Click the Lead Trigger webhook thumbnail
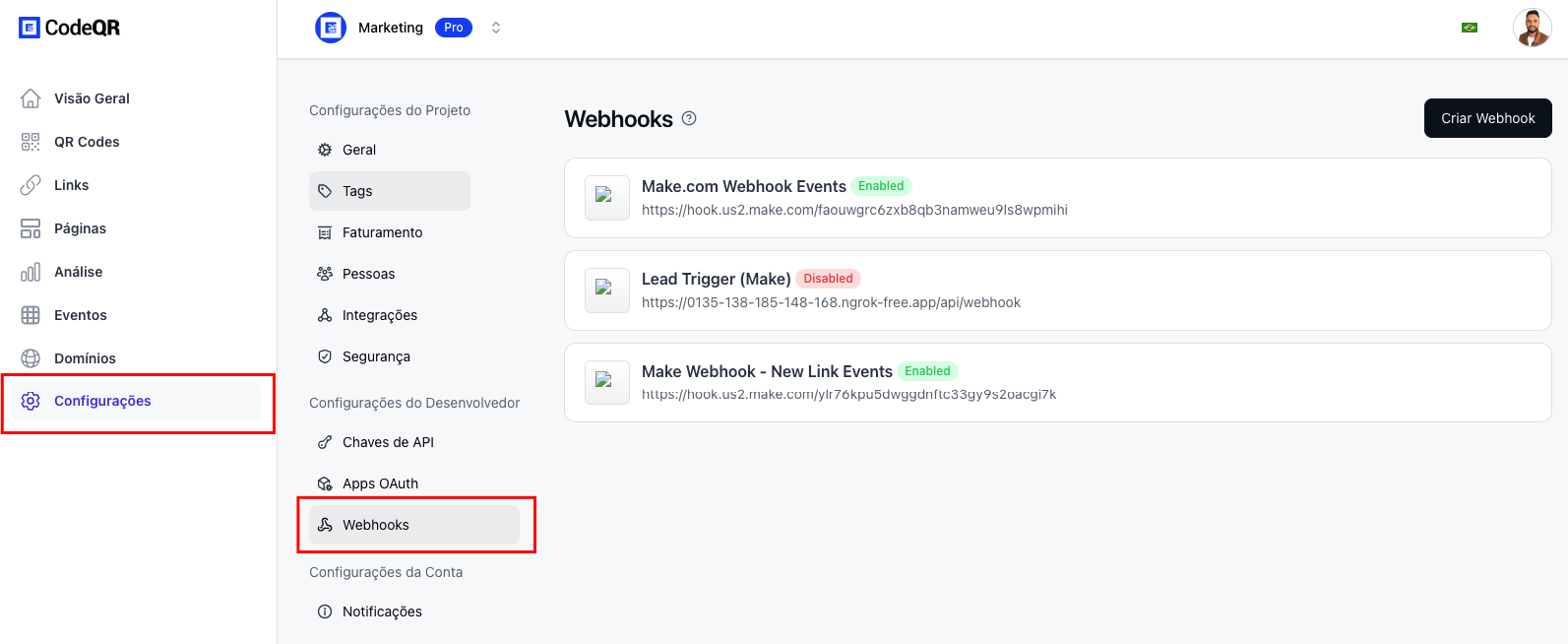 (606, 290)
